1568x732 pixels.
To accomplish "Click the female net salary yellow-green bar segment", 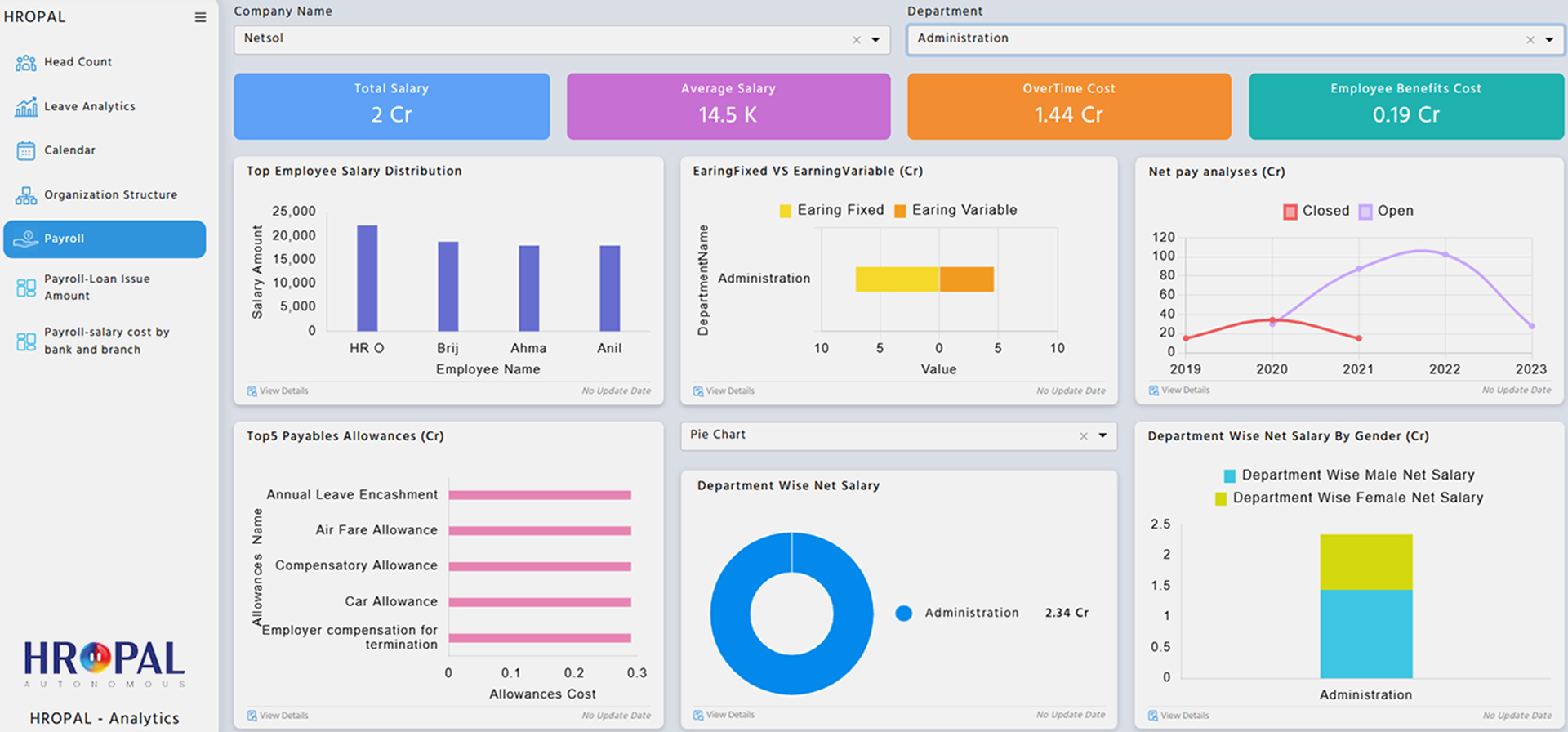I will tap(1366, 562).
